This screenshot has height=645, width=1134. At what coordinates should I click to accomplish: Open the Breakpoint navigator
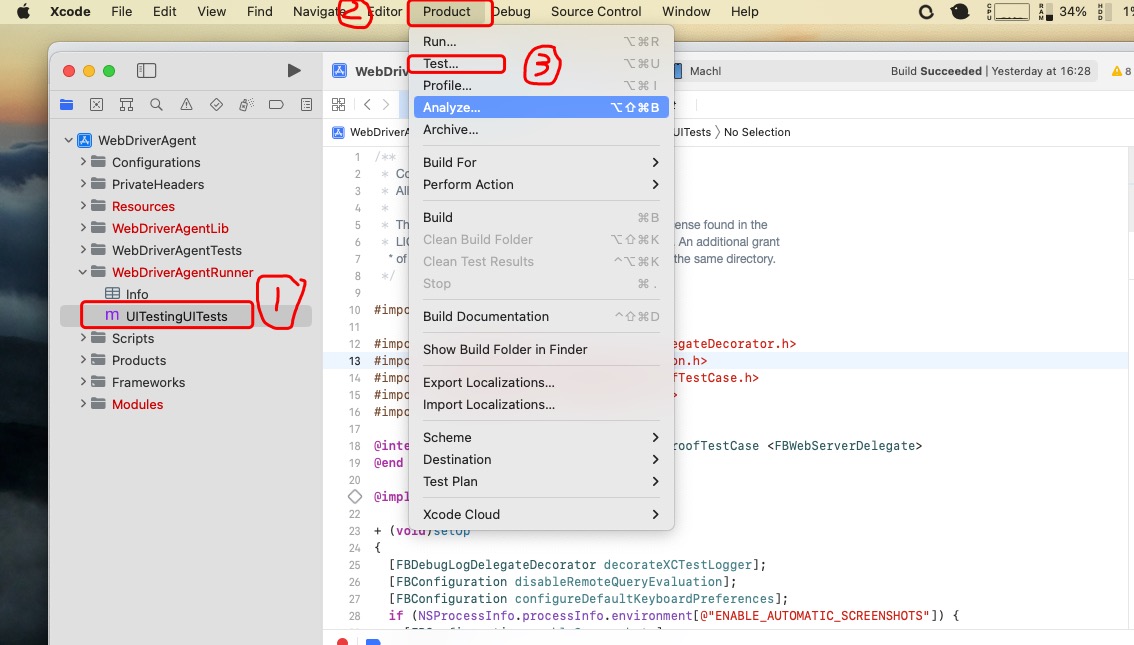point(276,104)
